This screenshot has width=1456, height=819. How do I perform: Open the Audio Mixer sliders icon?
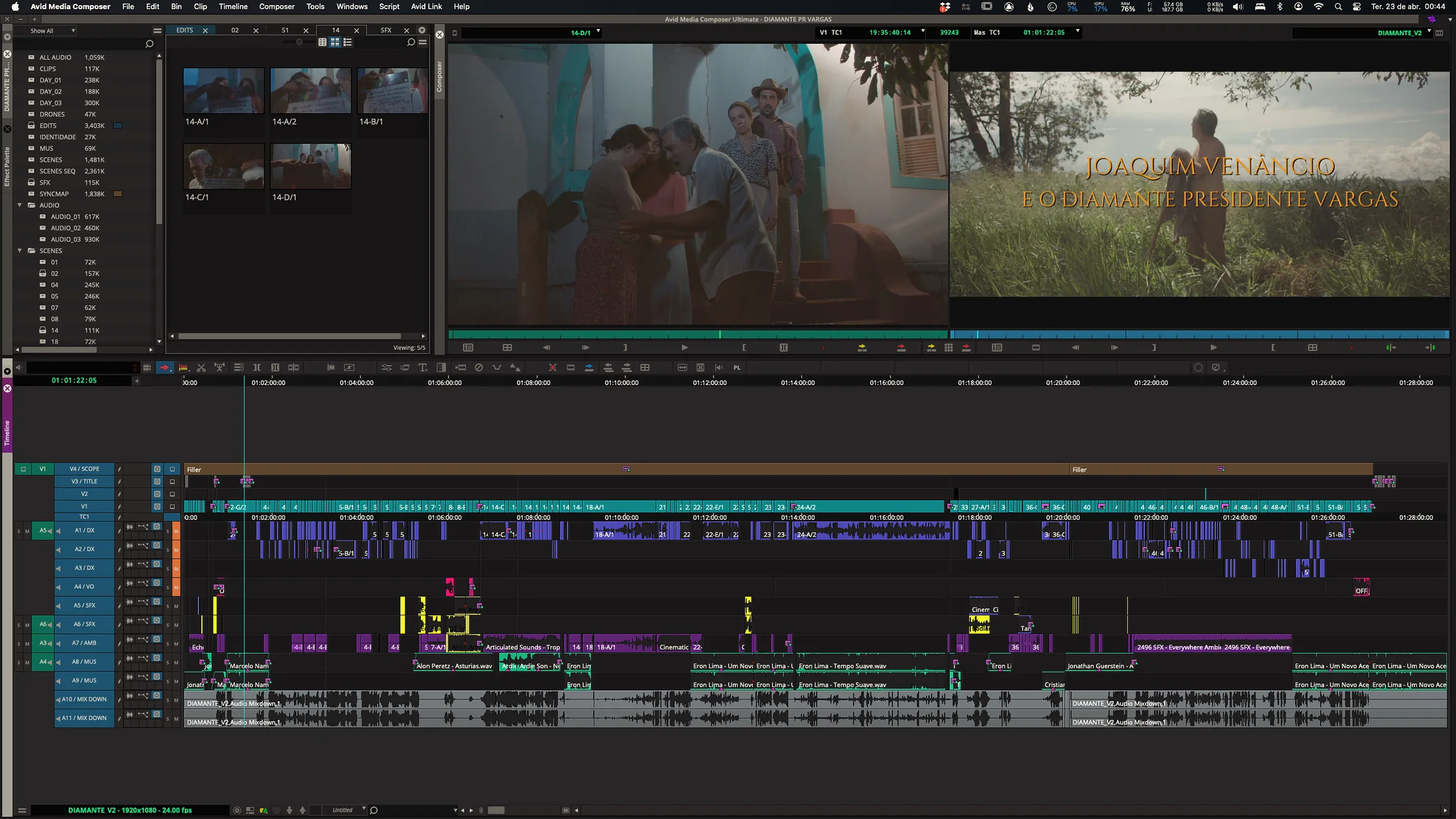(x=387, y=368)
